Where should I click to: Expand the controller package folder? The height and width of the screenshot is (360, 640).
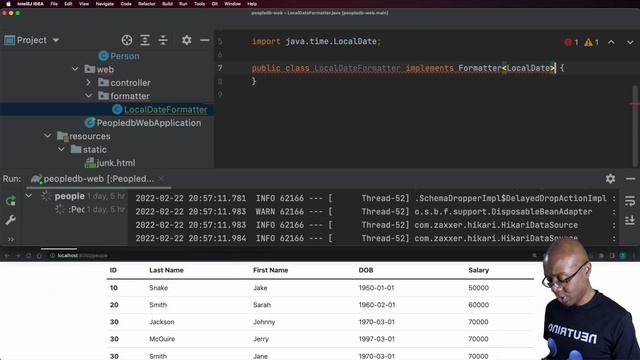89,82
